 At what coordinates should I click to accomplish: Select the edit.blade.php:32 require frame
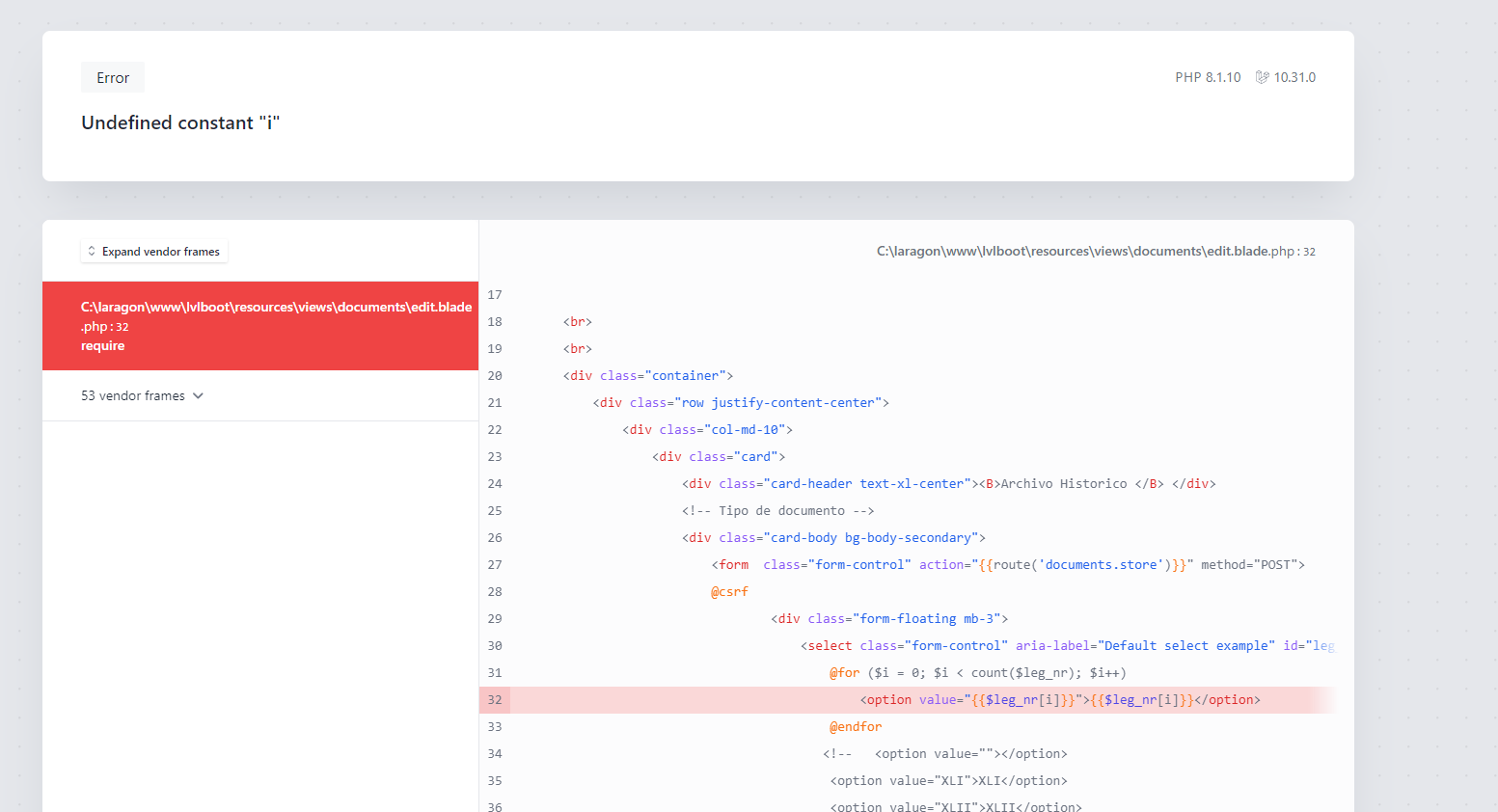click(260, 326)
